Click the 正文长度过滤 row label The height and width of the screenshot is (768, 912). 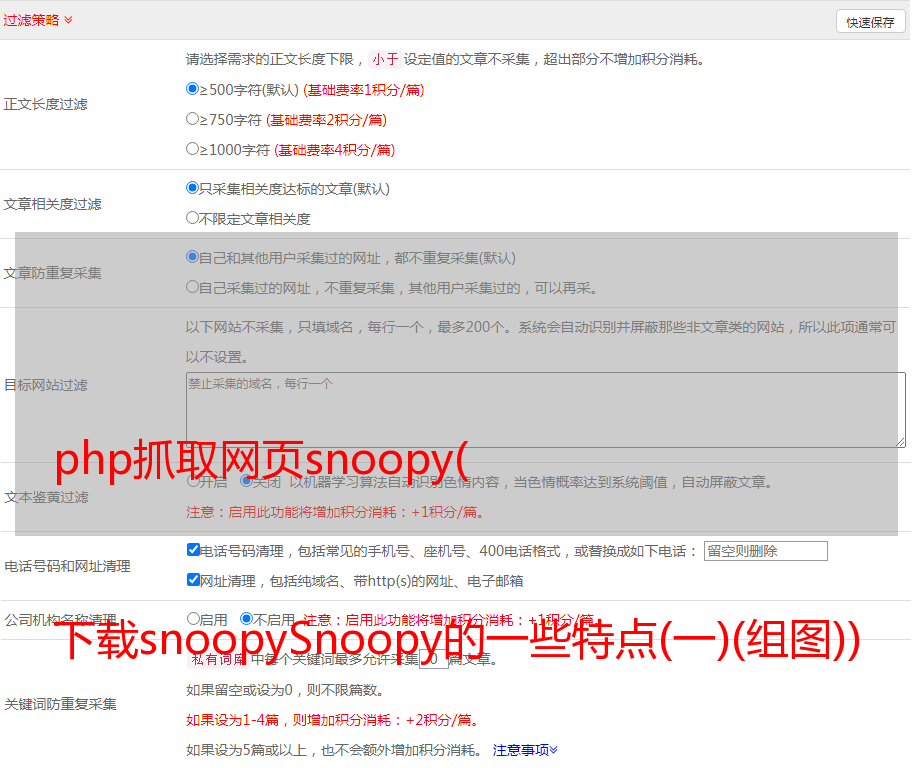(45, 104)
